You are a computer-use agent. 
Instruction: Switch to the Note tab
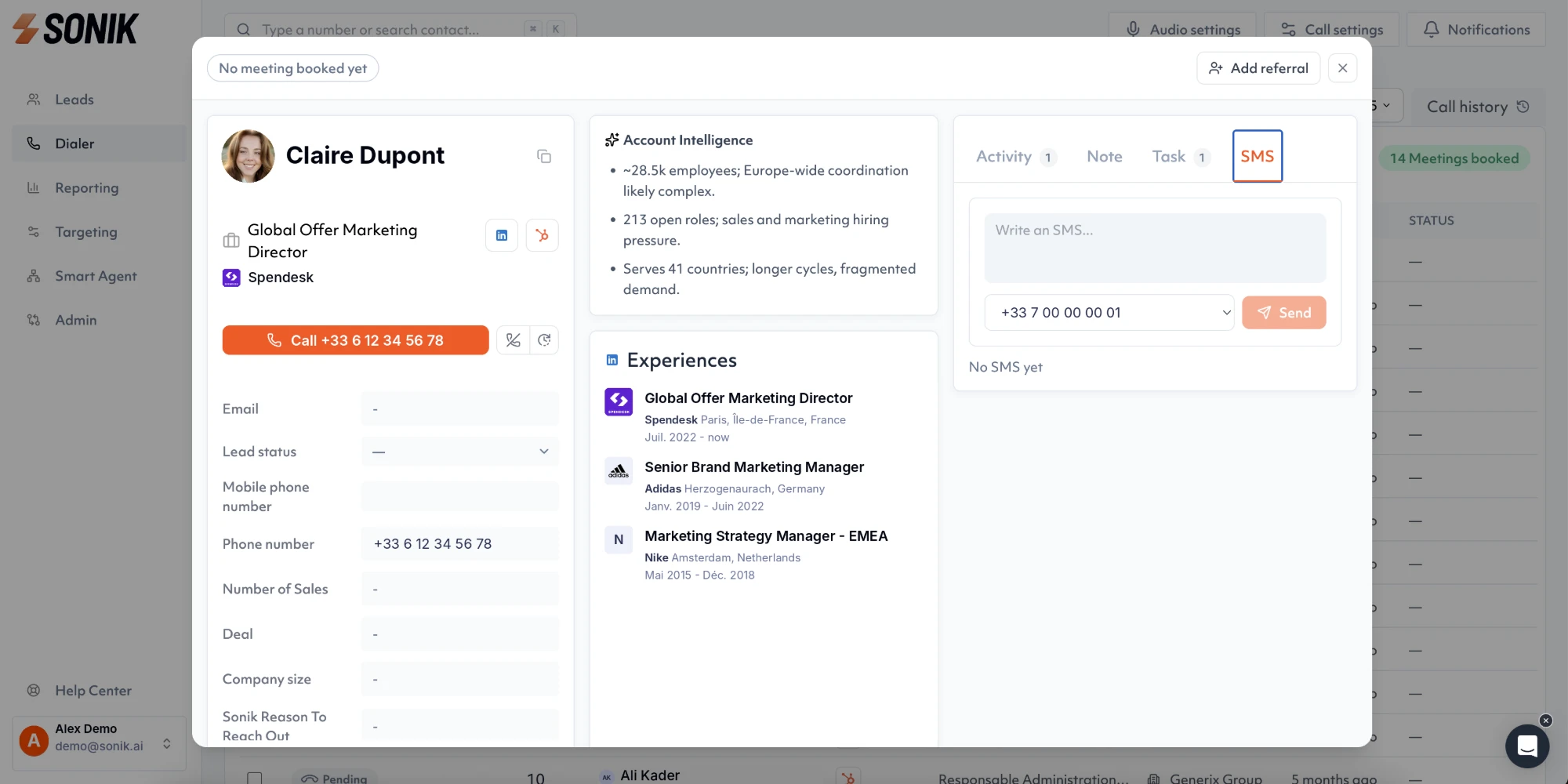[x=1105, y=157]
